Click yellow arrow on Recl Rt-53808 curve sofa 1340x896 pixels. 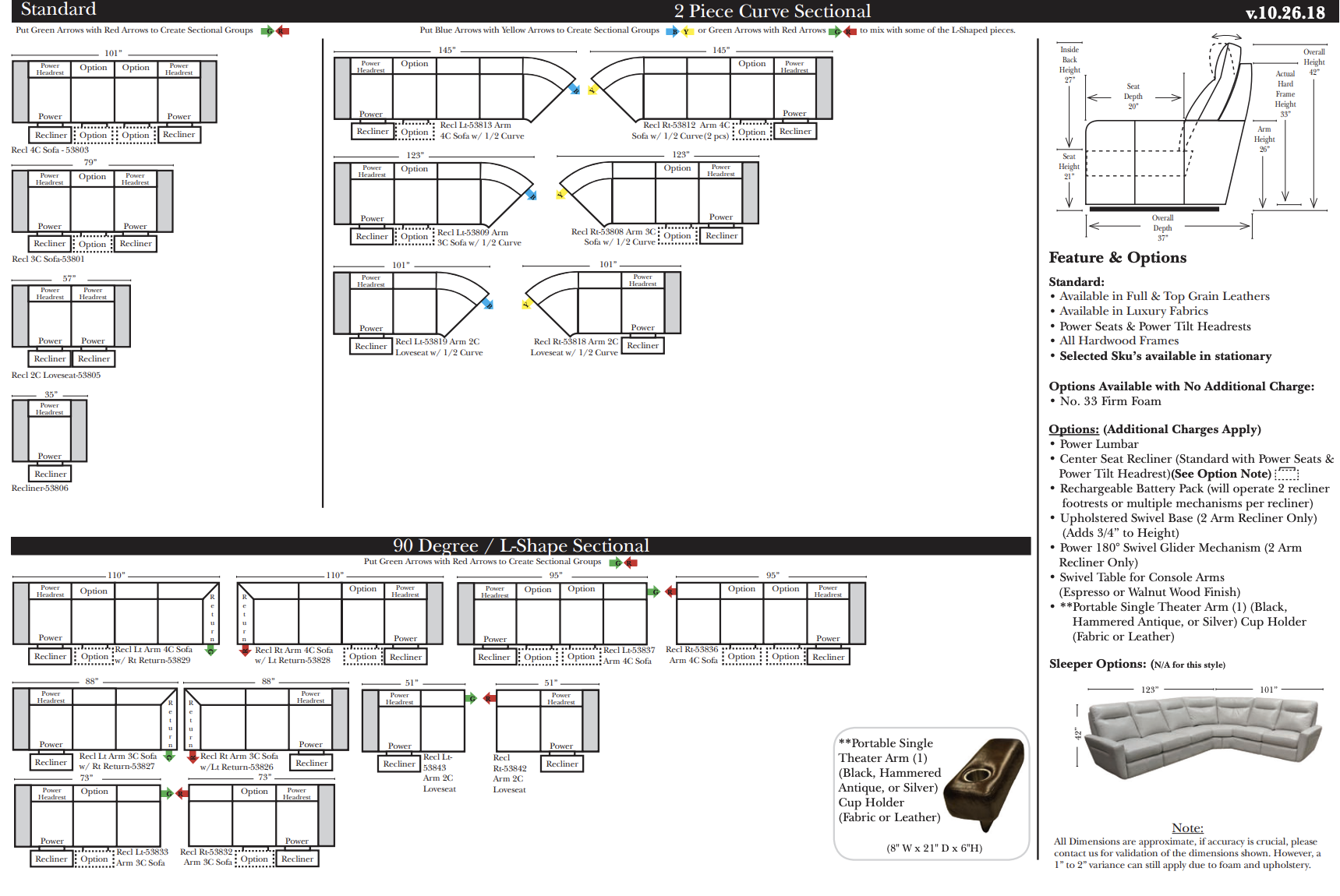(x=560, y=194)
